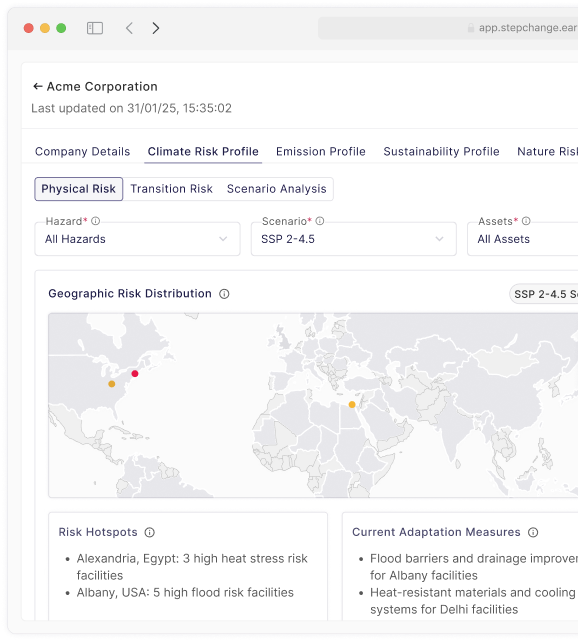
Task: Expand the All Hazards dropdown
Action: coord(137,239)
